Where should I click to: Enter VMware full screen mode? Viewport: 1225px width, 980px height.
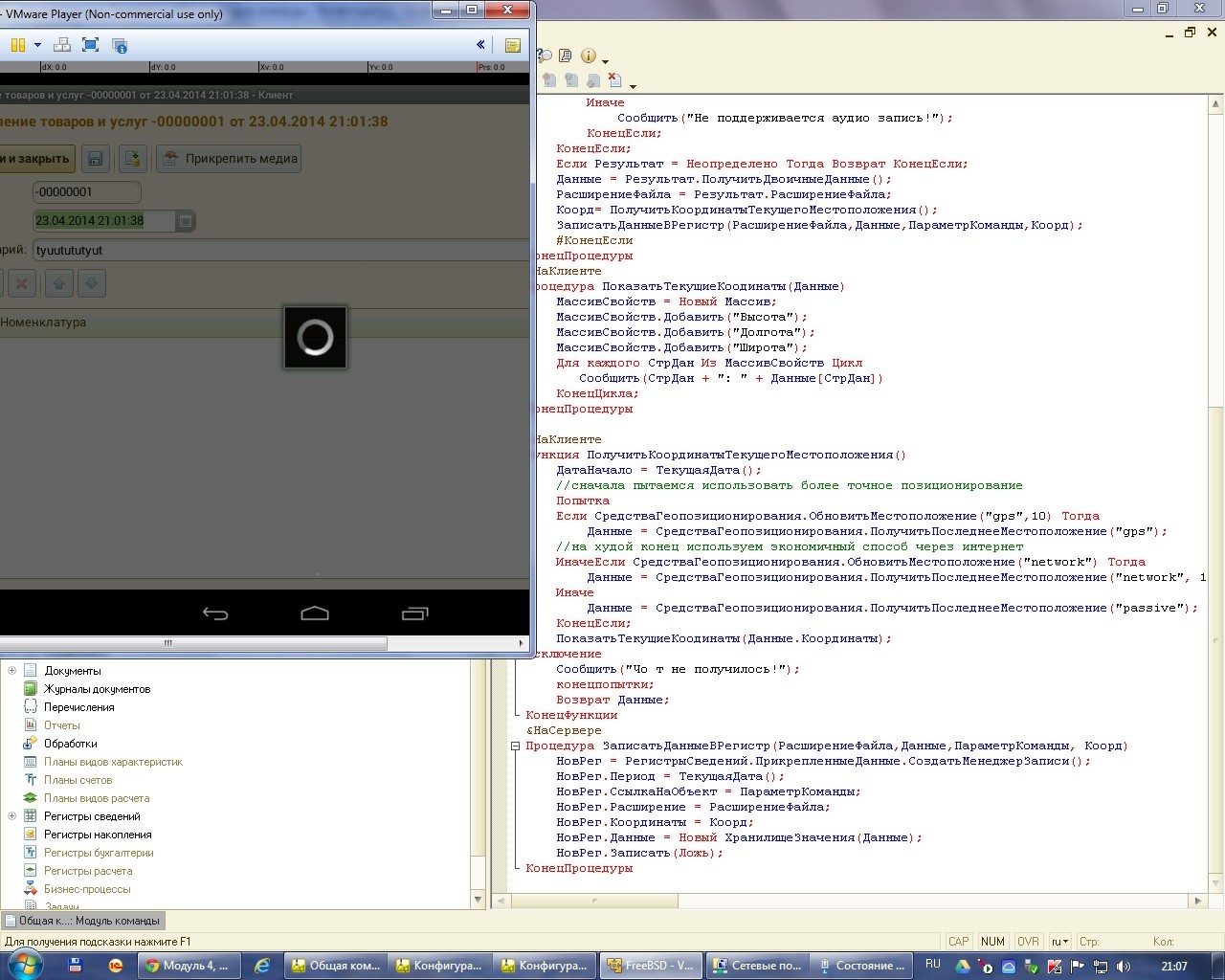pos(90,45)
